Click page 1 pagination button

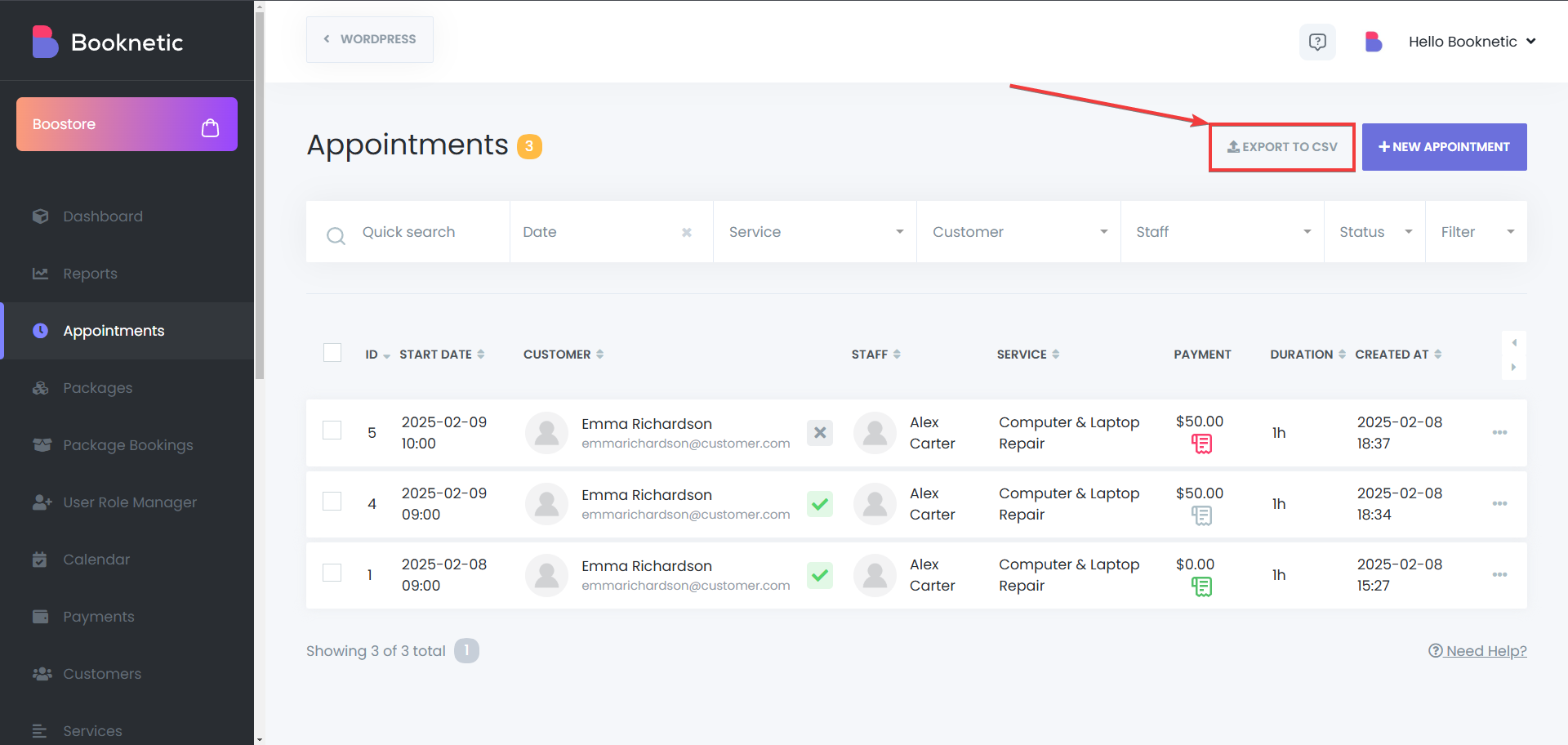[466, 650]
